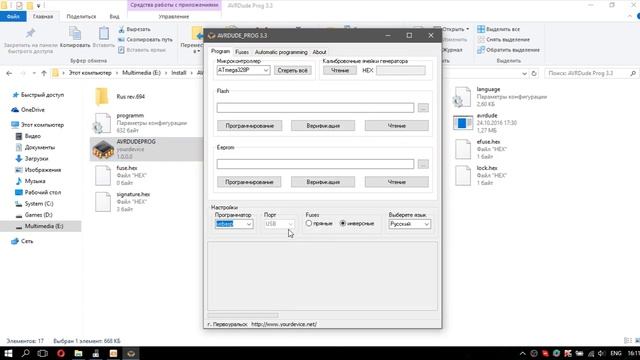Switch to the Fuses tab in AVRDUDE_PROG
This screenshot has width=640, height=360.
(x=242, y=52)
